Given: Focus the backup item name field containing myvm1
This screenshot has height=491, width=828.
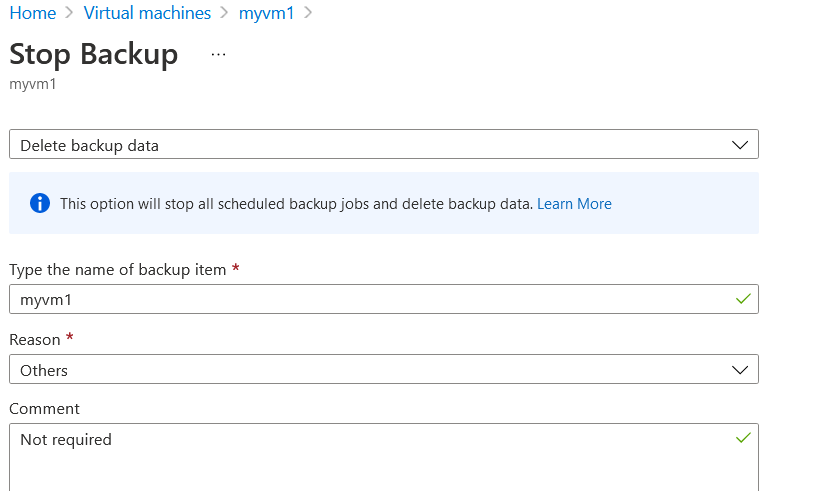Looking at the screenshot, I should (x=384, y=299).
